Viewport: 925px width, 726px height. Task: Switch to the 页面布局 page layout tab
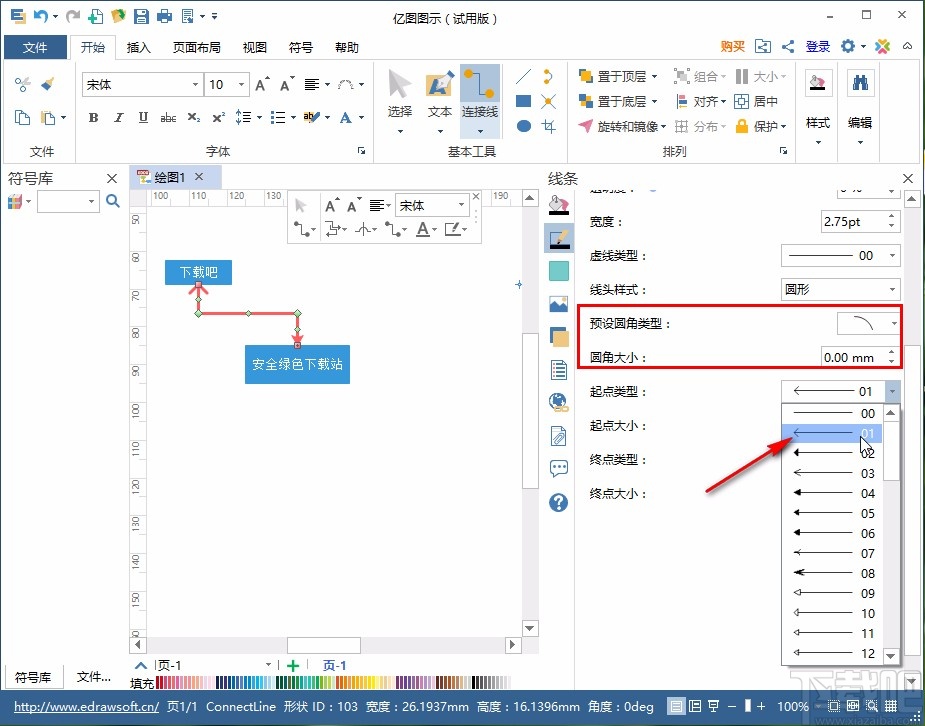tap(196, 47)
